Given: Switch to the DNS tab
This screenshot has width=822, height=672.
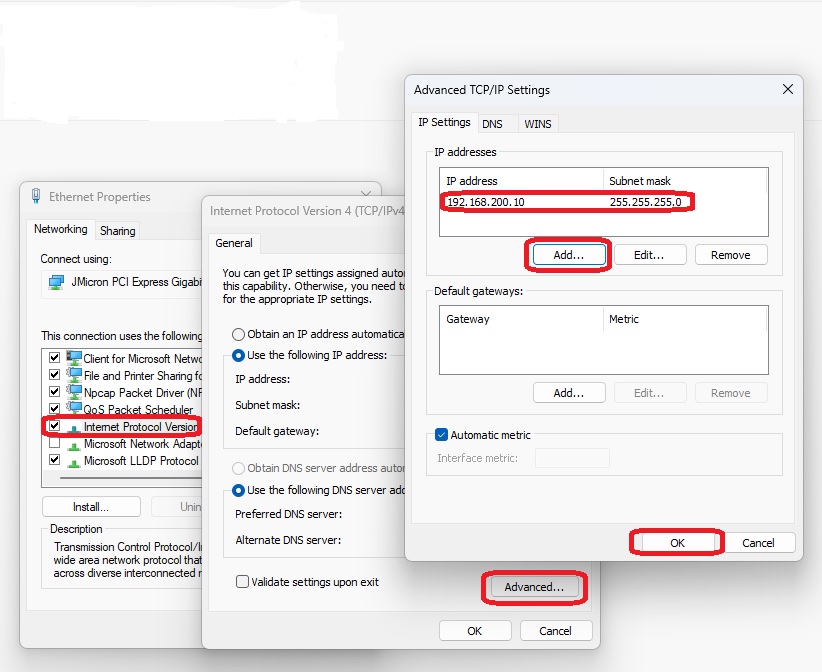Looking at the screenshot, I should click(x=492, y=124).
